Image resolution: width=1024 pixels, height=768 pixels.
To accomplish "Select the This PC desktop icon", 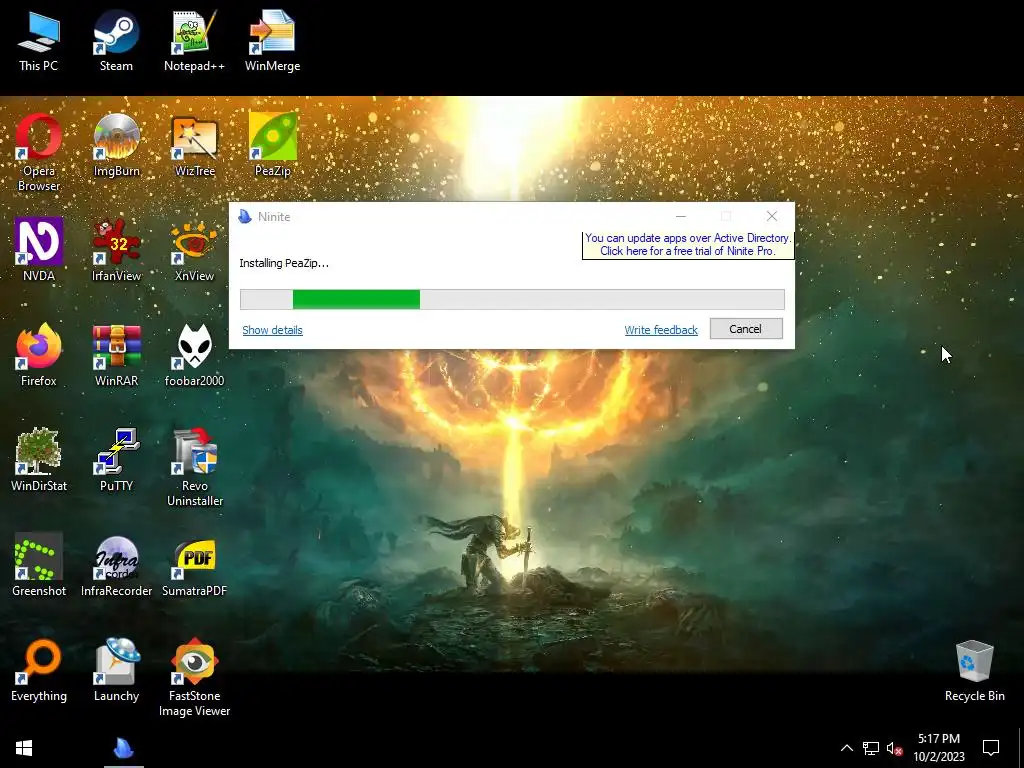I will tap(39, 39).
